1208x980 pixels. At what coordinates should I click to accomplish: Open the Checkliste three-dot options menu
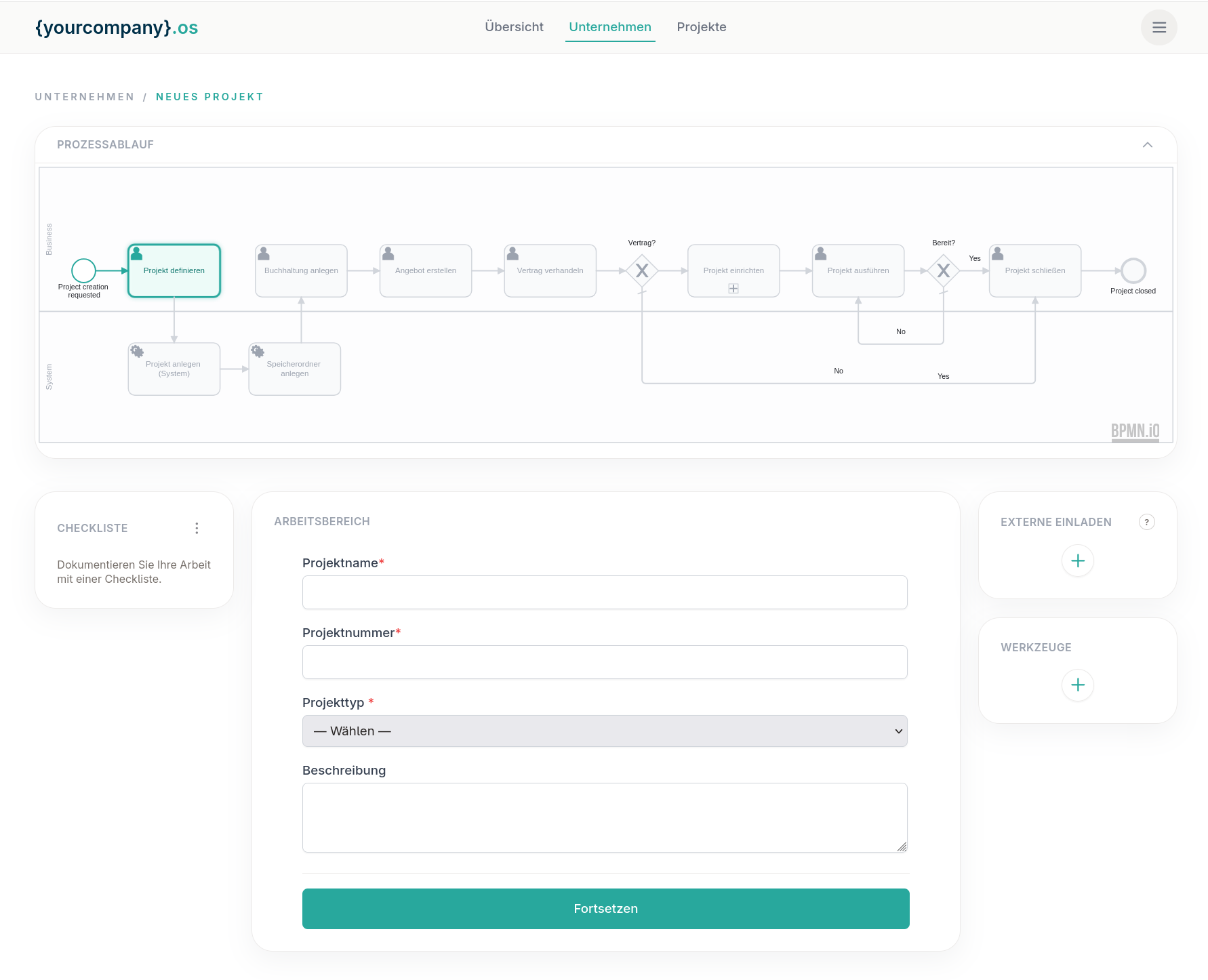pyautogui.click(x=197, y=528)
